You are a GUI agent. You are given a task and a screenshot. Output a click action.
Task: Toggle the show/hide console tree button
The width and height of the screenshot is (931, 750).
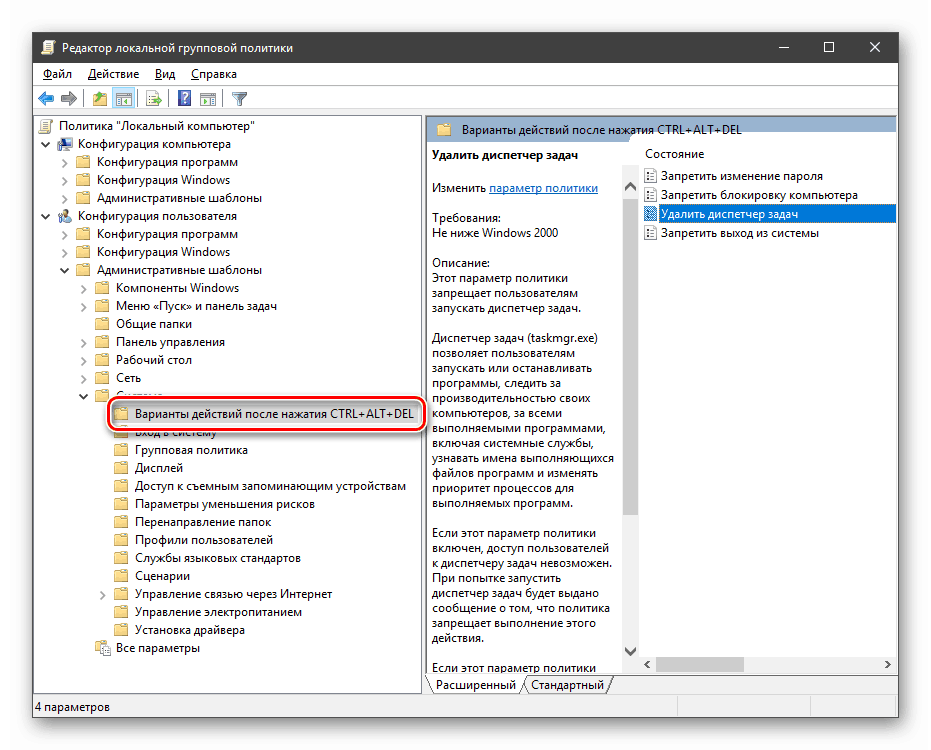pyautogui.click(x=124, y=98)
